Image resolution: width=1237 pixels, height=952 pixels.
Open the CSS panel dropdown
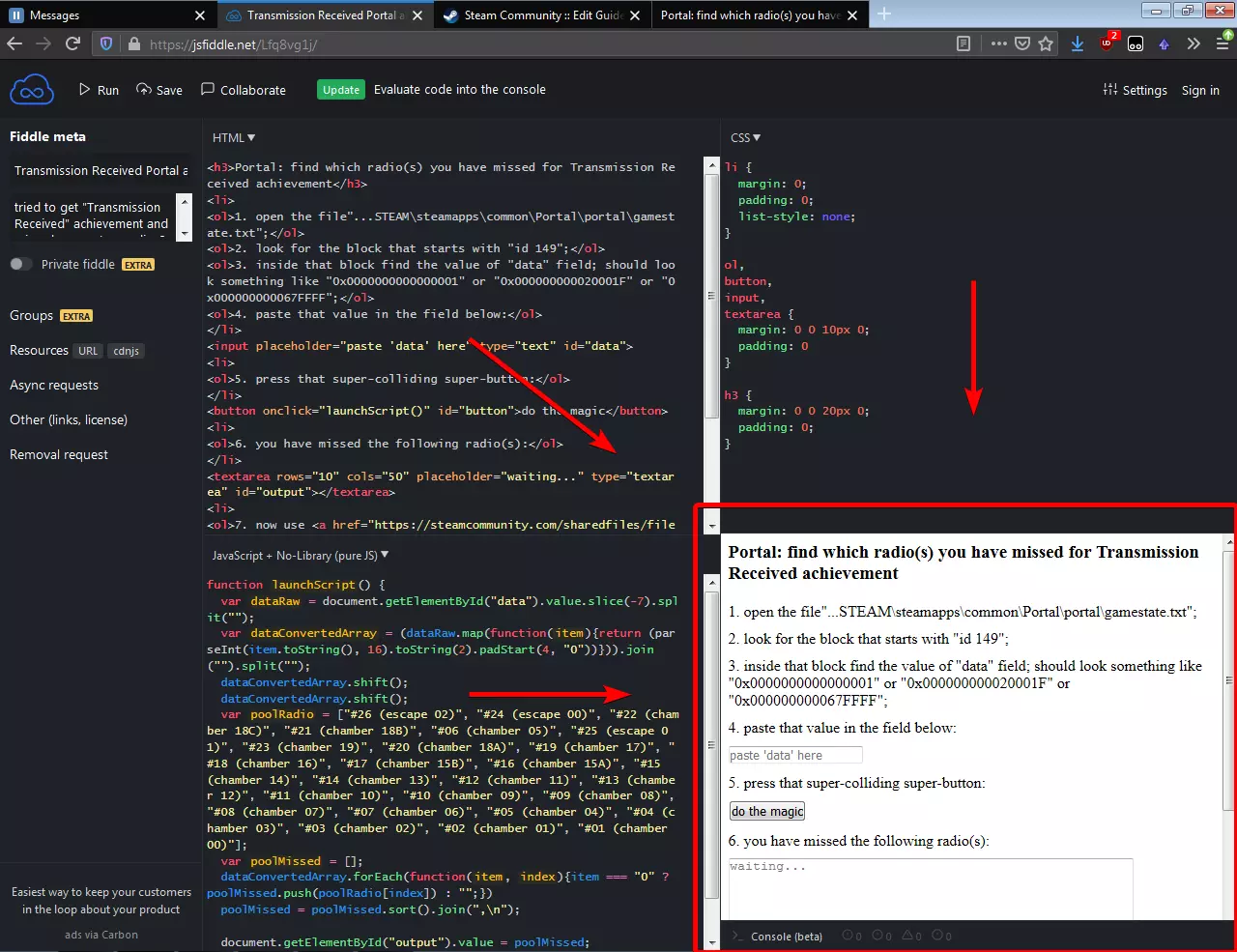point(745,137)
